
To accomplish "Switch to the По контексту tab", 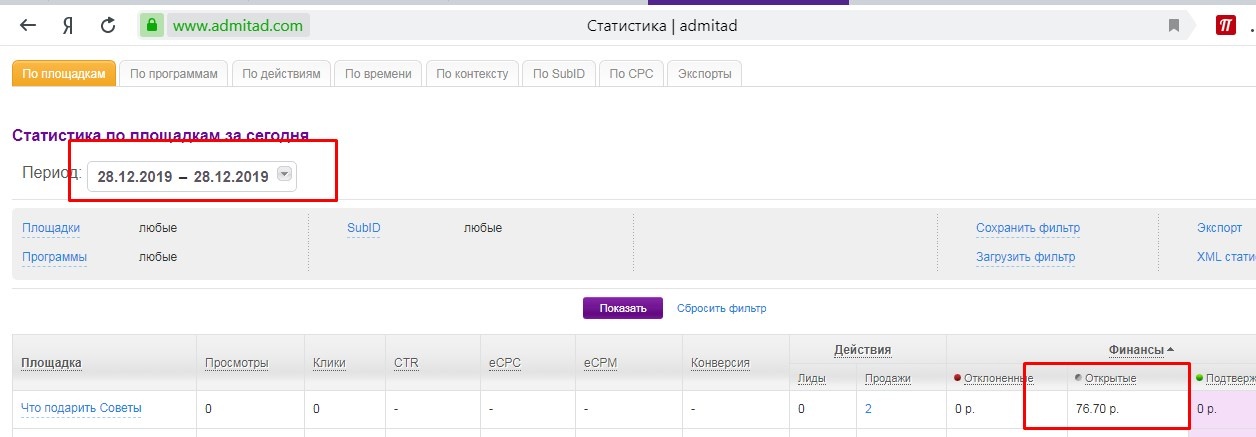I will [x=473, y=74].
